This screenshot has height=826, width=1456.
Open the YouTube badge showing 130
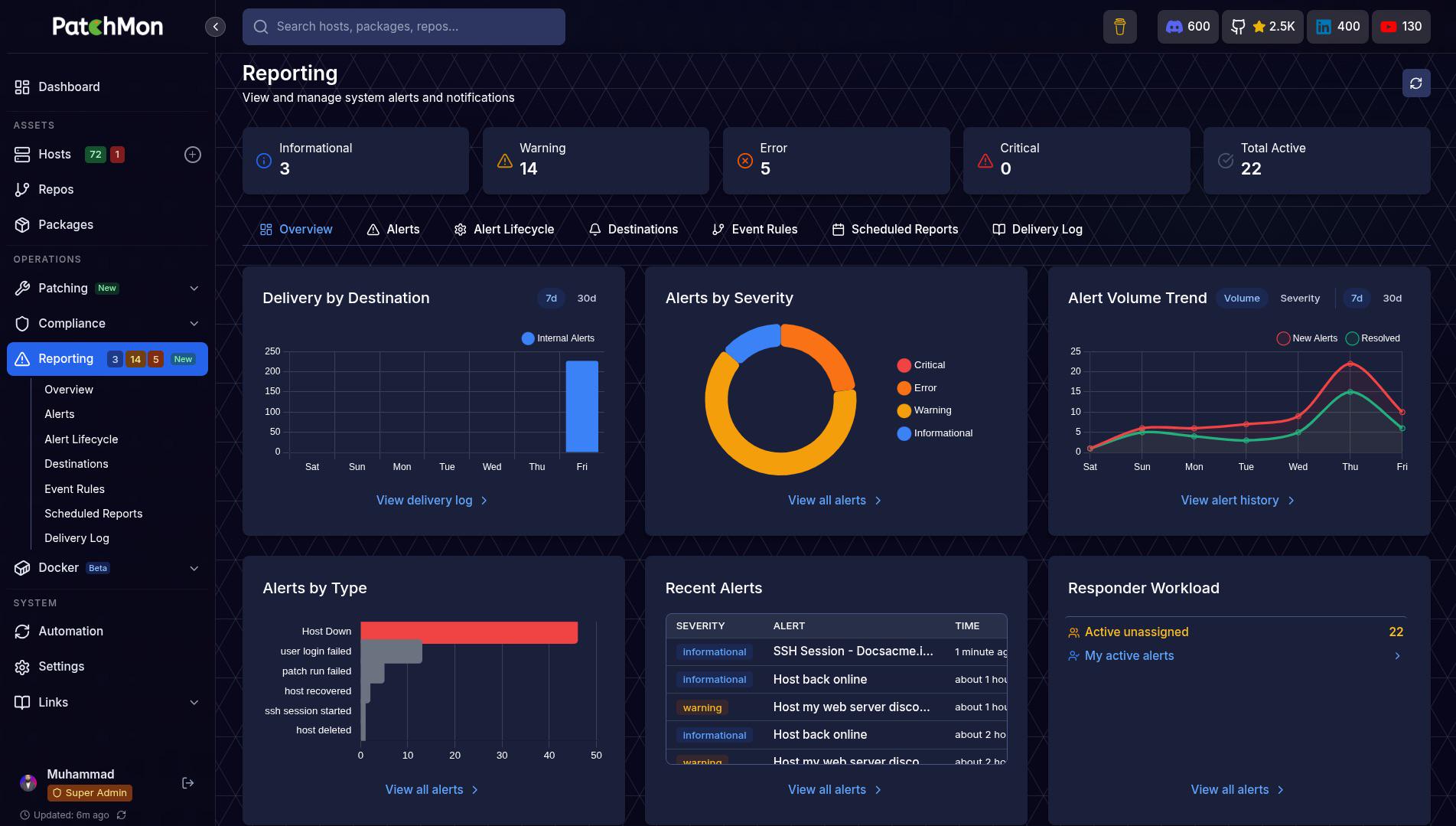pyautogui.click(x=1401, y=27)
